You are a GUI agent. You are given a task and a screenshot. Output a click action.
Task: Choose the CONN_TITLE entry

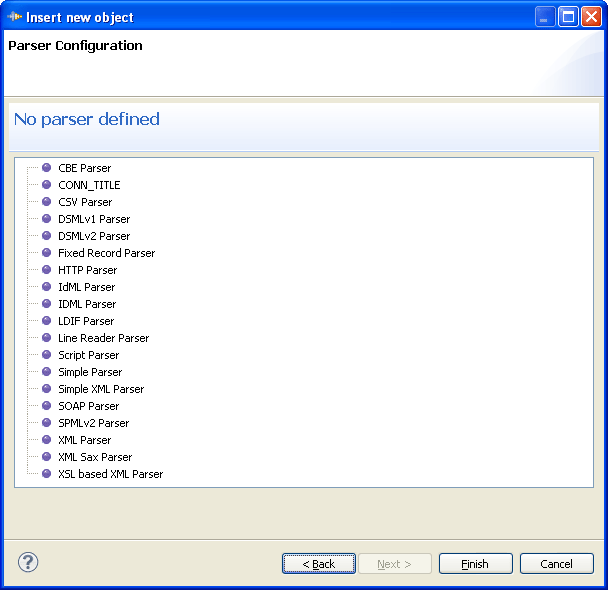[89, 185]
